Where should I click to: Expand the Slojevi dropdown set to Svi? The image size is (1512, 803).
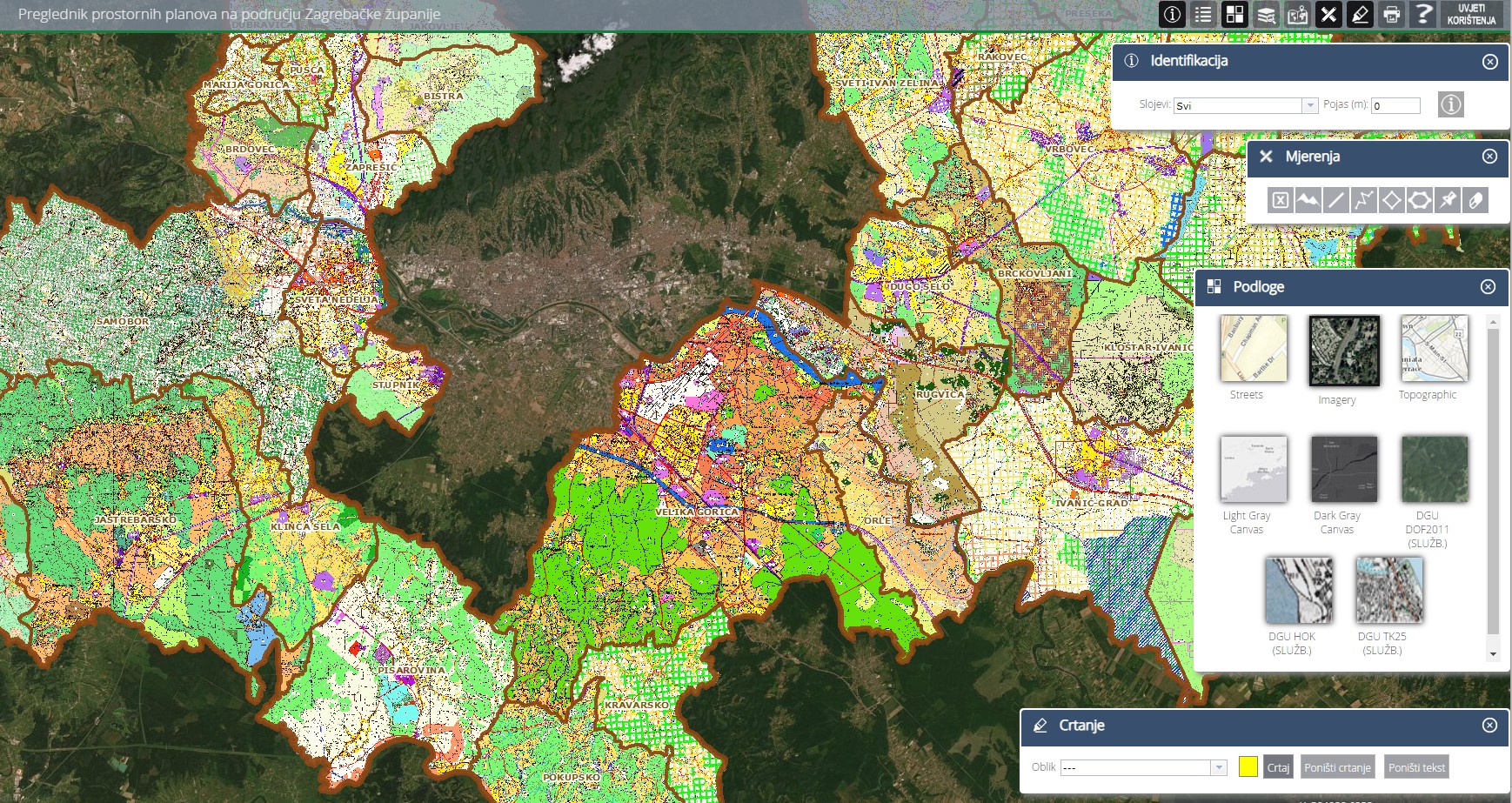point(1246,105)
